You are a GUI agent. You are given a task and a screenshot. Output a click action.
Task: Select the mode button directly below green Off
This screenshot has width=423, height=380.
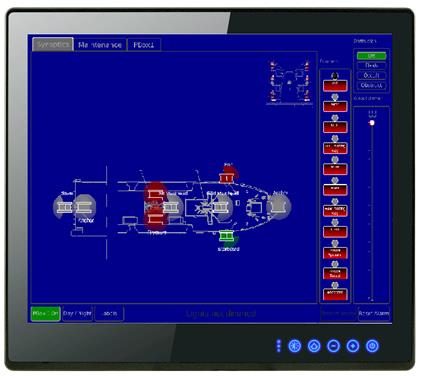(371, 65)
